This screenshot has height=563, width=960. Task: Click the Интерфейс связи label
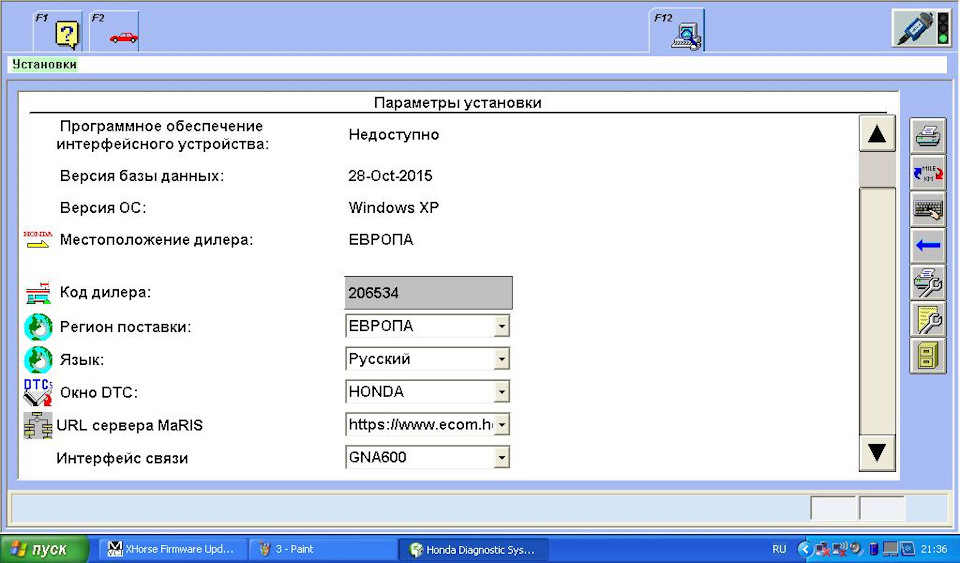pos(122,458)
